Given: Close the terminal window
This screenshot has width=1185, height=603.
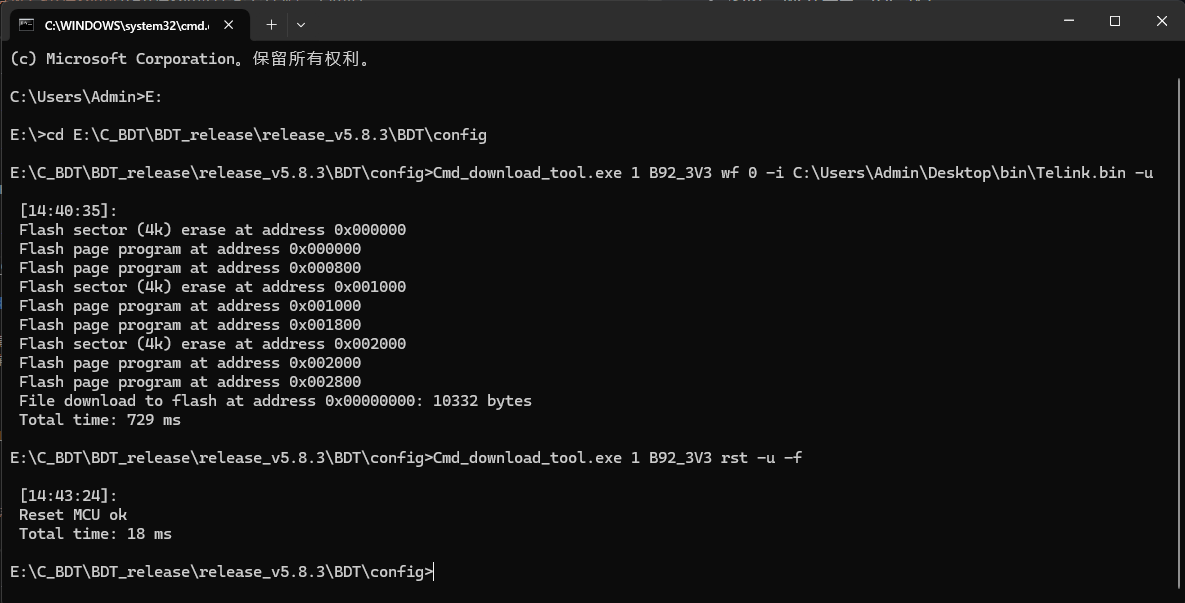Looking at the screenshot, I should pos(1162,21).
